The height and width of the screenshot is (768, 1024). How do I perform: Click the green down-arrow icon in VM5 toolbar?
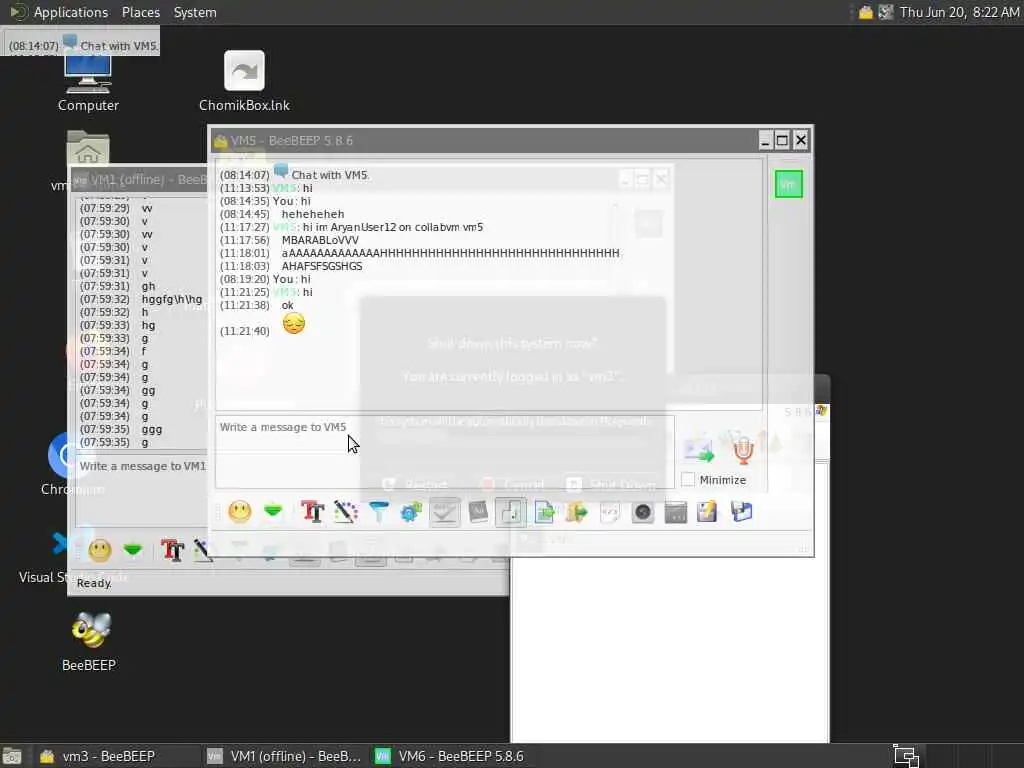(x=273, y=512)
